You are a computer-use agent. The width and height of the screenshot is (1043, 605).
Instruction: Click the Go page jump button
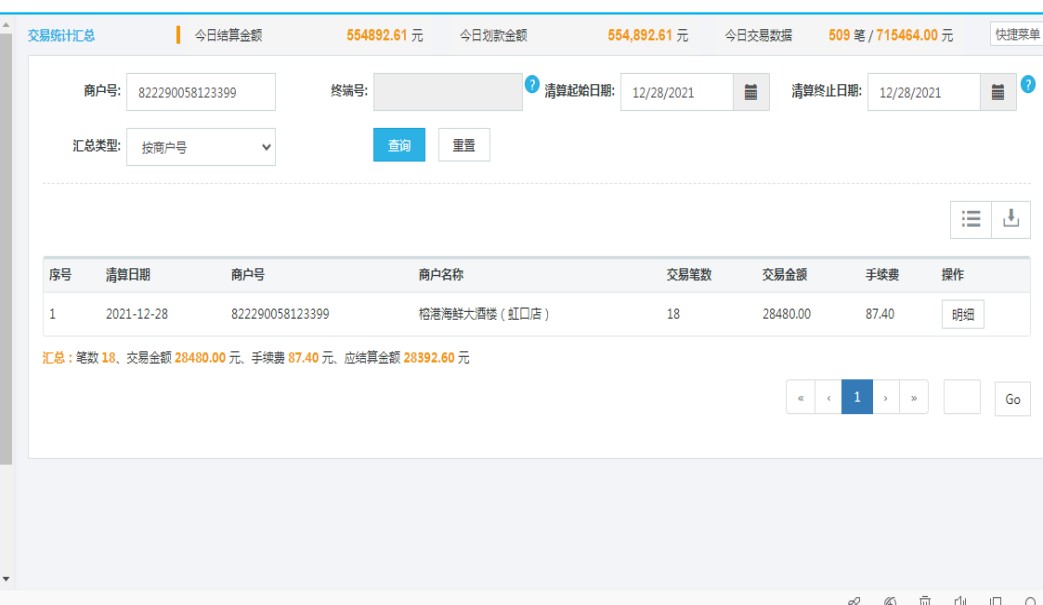pos(1012,399)
